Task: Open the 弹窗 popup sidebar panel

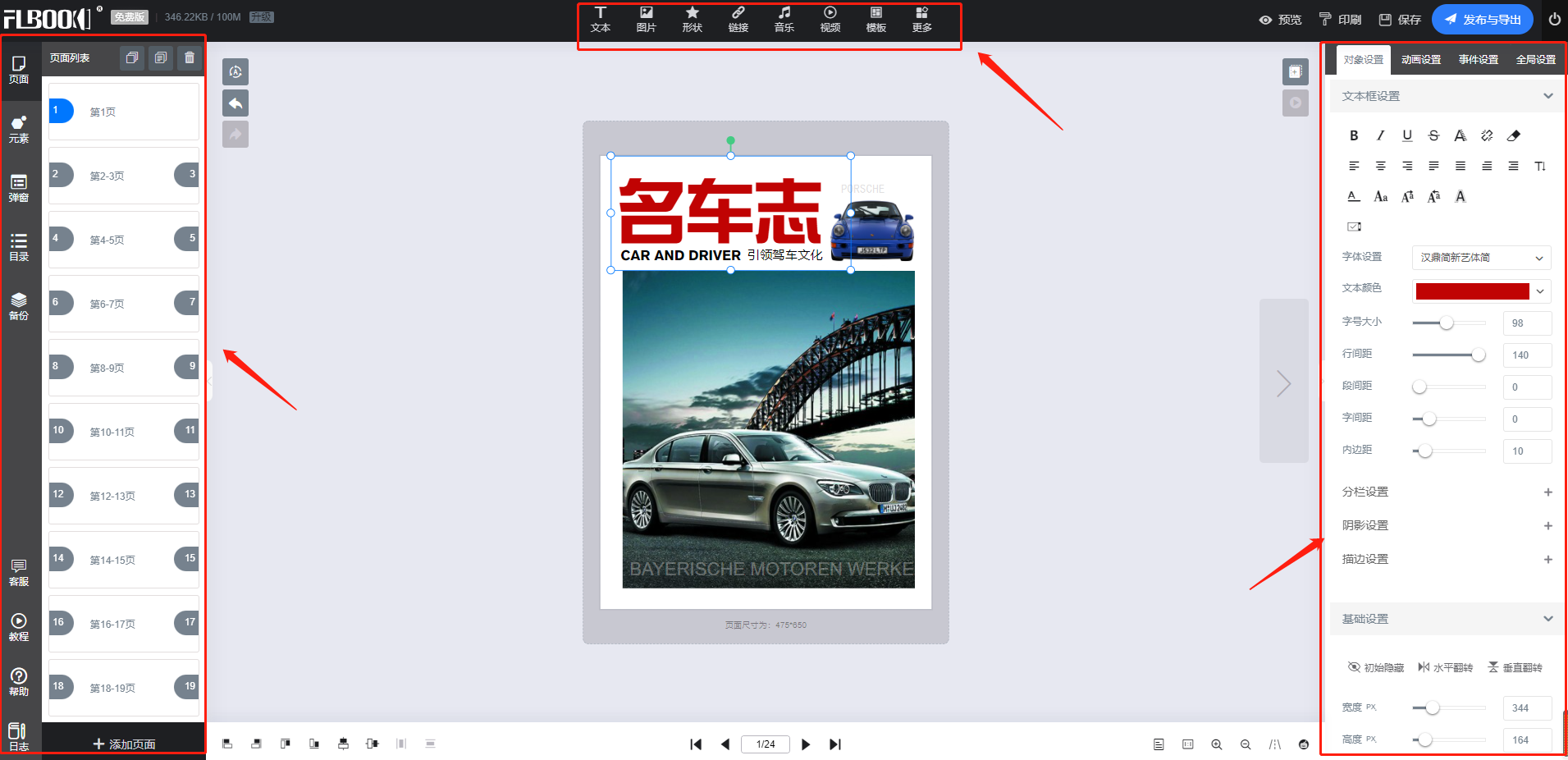Action: (x=19, y=189)
